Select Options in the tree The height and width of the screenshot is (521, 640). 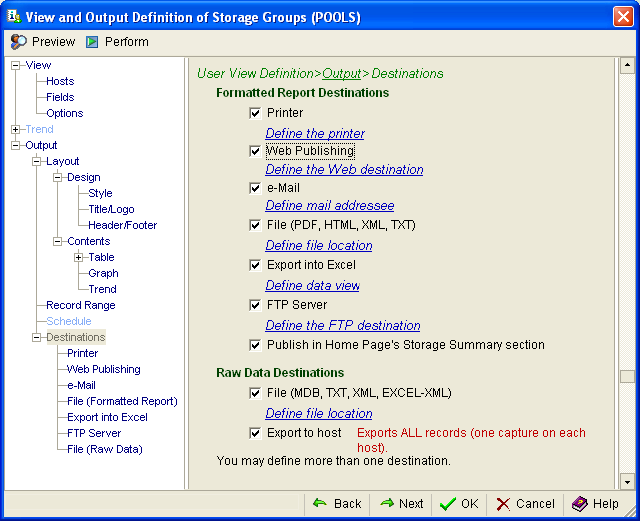[64, 113]
